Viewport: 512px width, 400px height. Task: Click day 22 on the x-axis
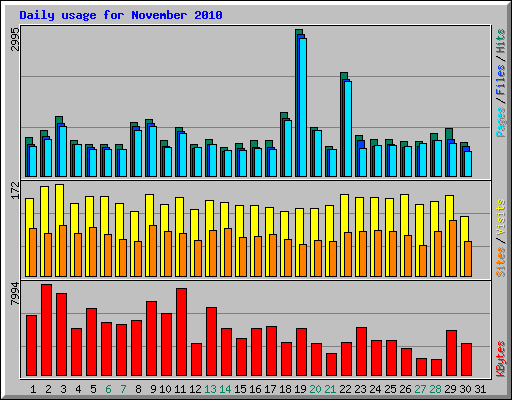pos(345,389)
